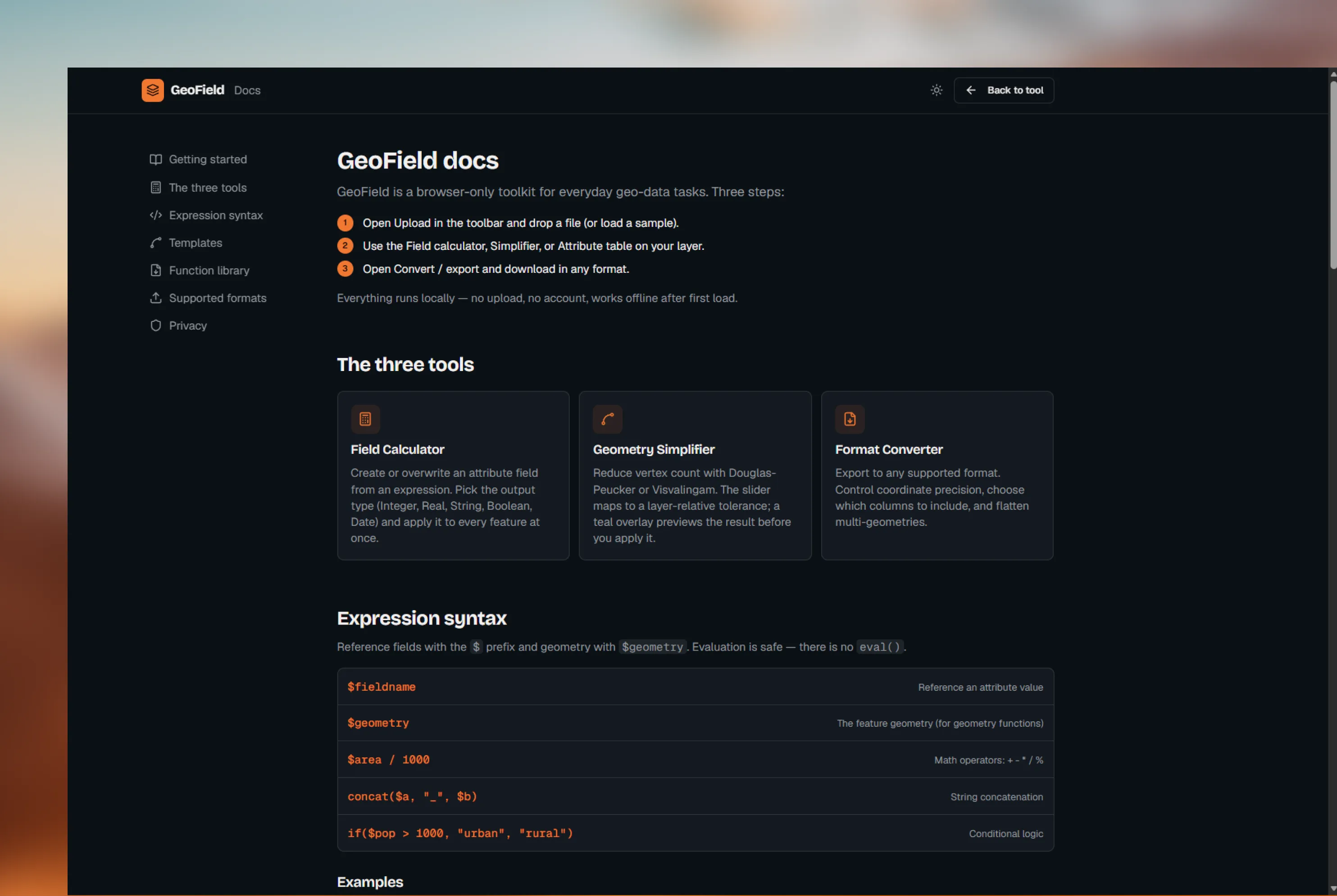Click the GeoField orange layers logo

click(153, 91)
